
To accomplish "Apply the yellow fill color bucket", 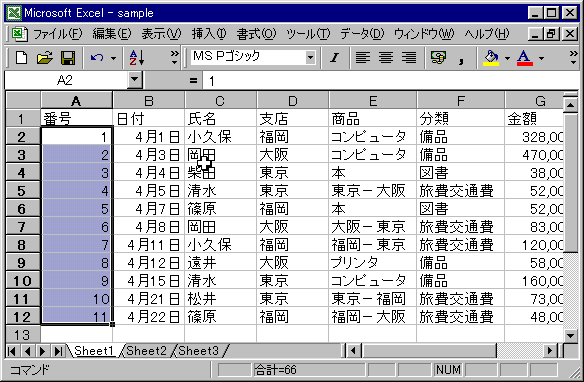I will click(491, 58).
